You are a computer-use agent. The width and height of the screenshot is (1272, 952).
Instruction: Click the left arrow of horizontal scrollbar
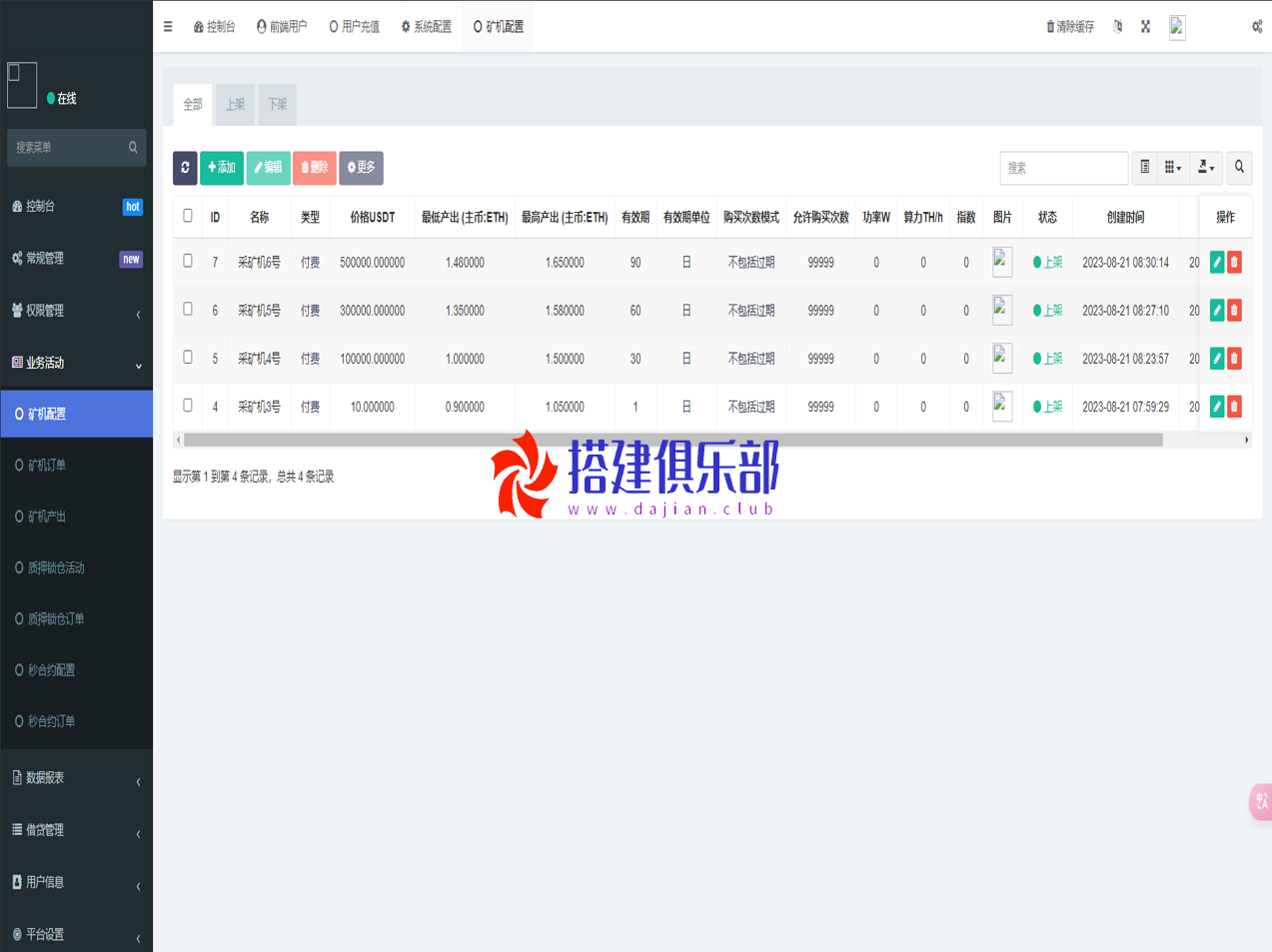pyautogui.click(x=178, y=440)
